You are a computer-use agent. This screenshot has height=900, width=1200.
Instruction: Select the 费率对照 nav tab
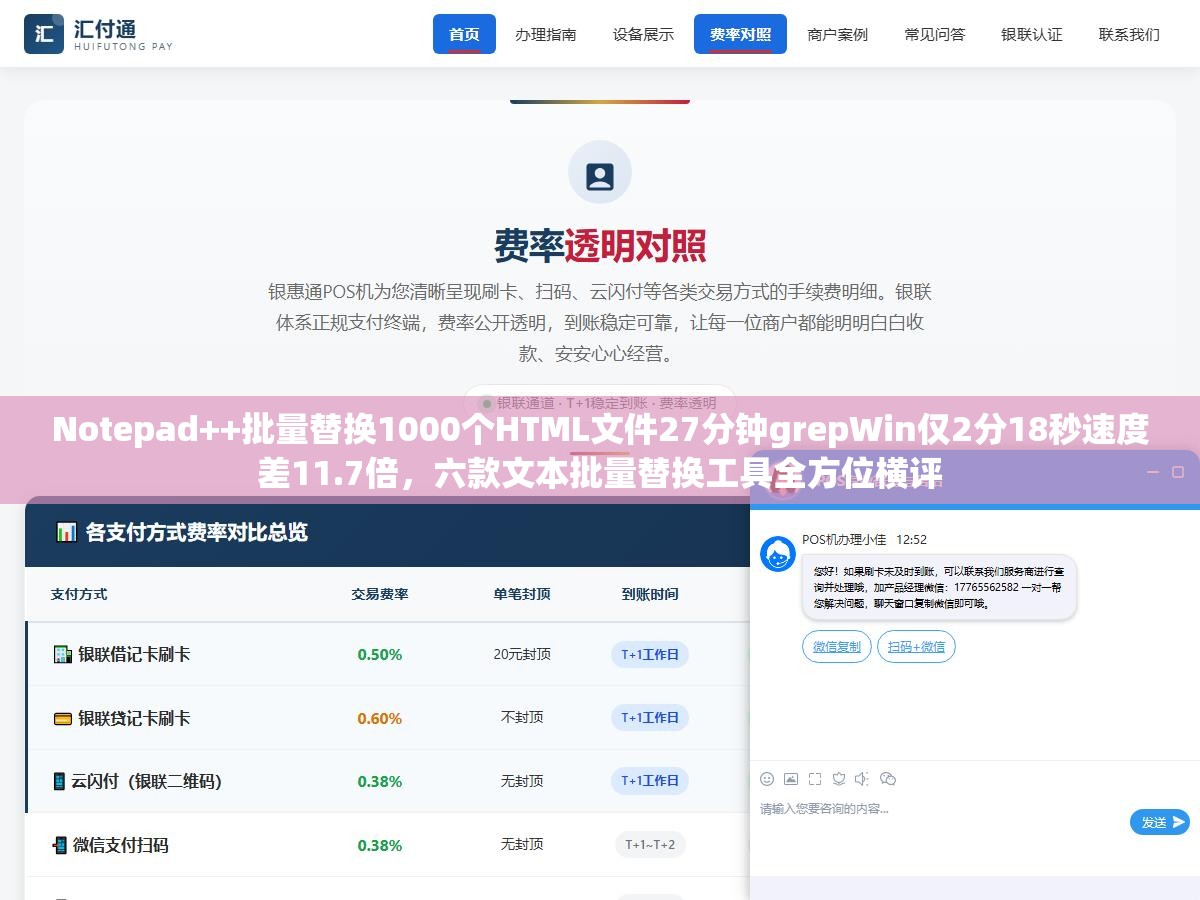tap(740, 34)
